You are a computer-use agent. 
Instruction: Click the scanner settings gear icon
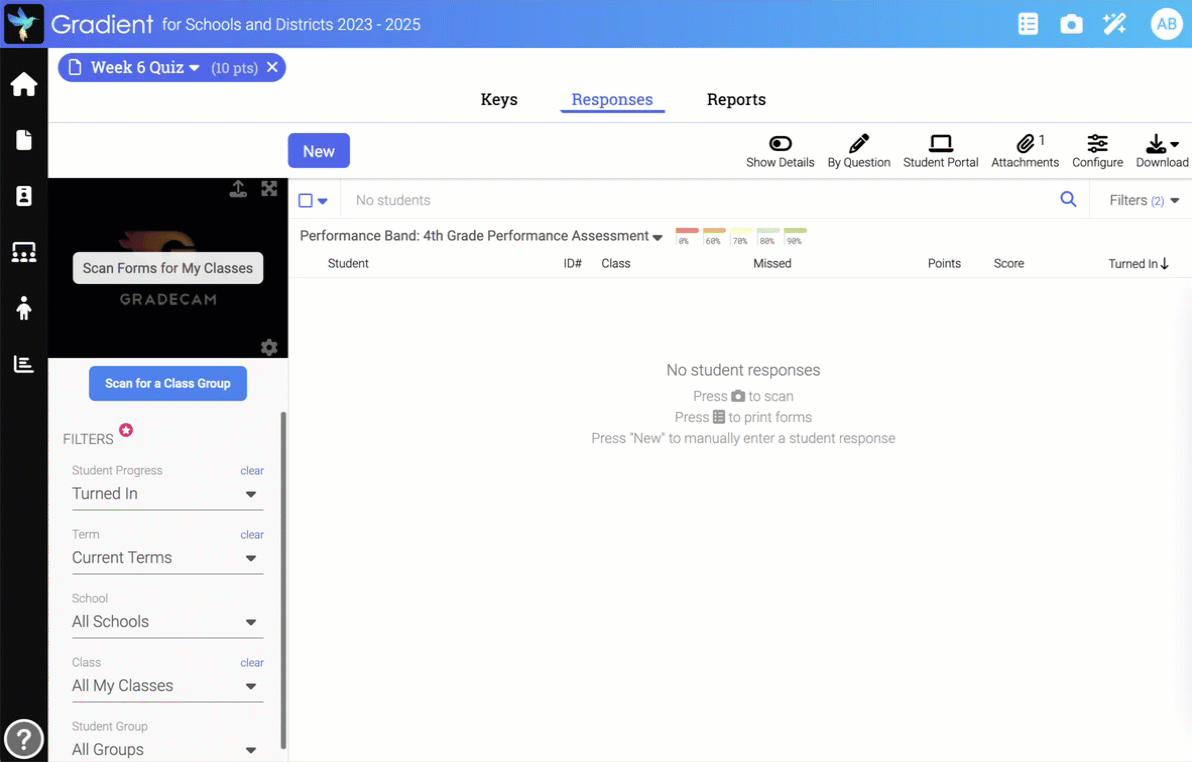(269, 347)
